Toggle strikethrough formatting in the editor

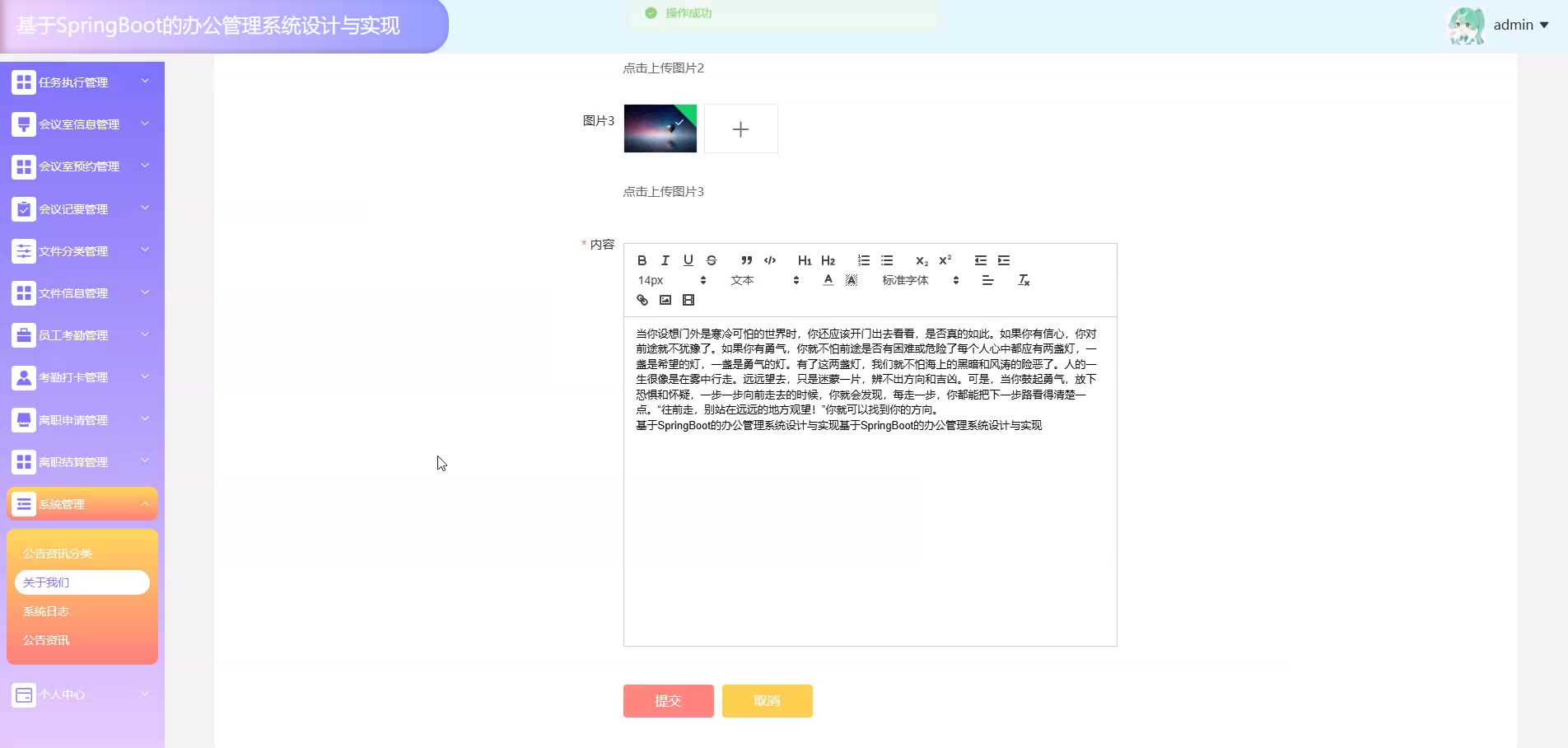click(x=712, y=260)
